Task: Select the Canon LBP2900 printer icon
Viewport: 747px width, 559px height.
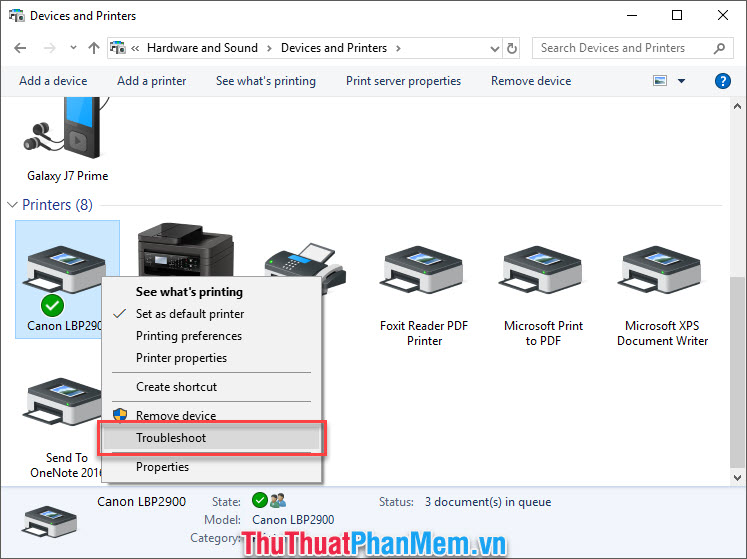Action: tap(66, 270)
